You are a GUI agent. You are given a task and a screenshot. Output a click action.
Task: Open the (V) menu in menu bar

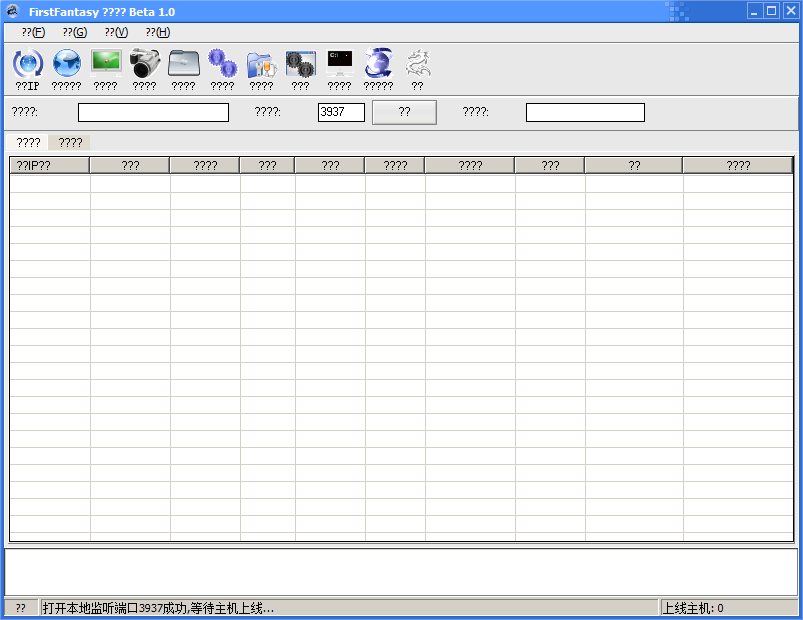click(x=116, y=32)
